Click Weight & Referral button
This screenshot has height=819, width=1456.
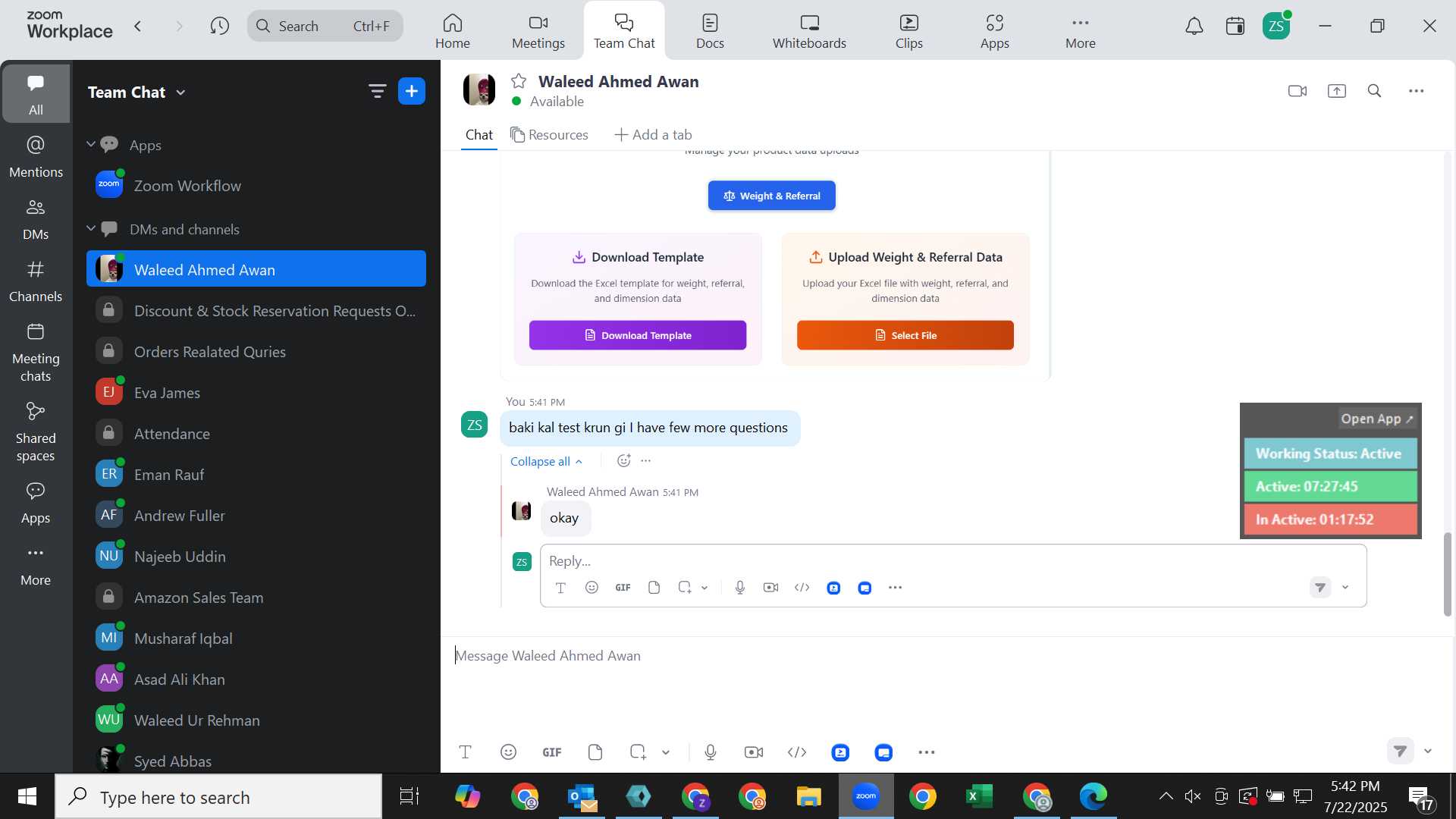point(771,196)
